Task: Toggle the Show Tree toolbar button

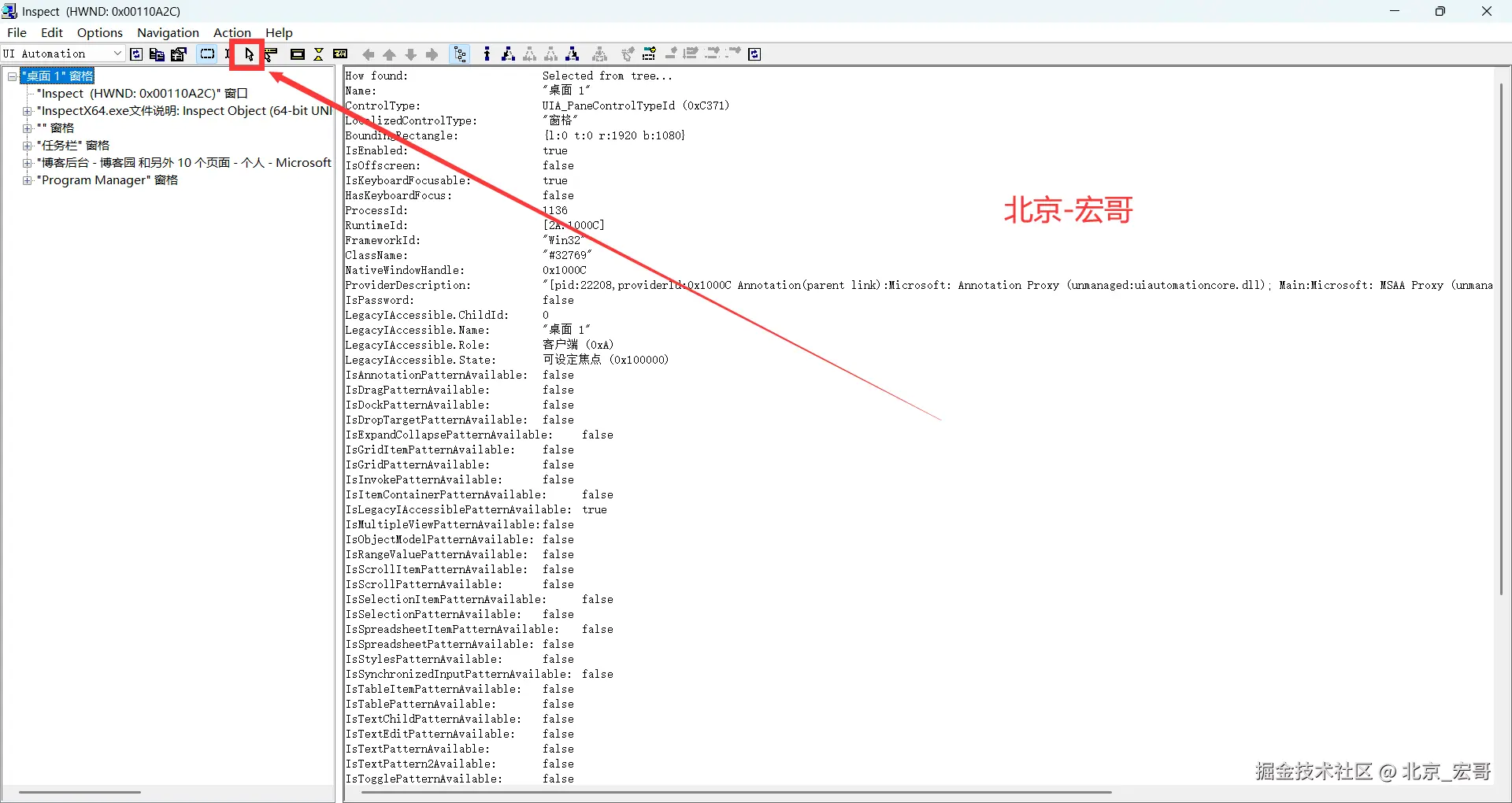Action: tap(461, 54)
